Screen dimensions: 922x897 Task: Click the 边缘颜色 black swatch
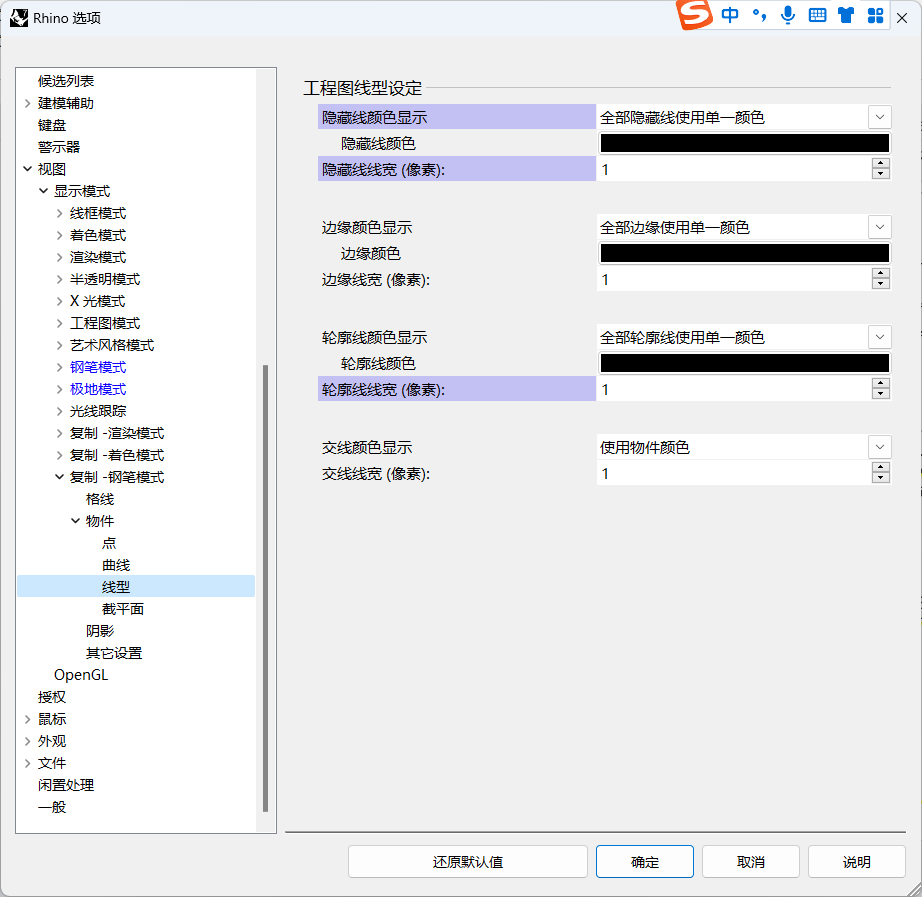pos(744,253)
